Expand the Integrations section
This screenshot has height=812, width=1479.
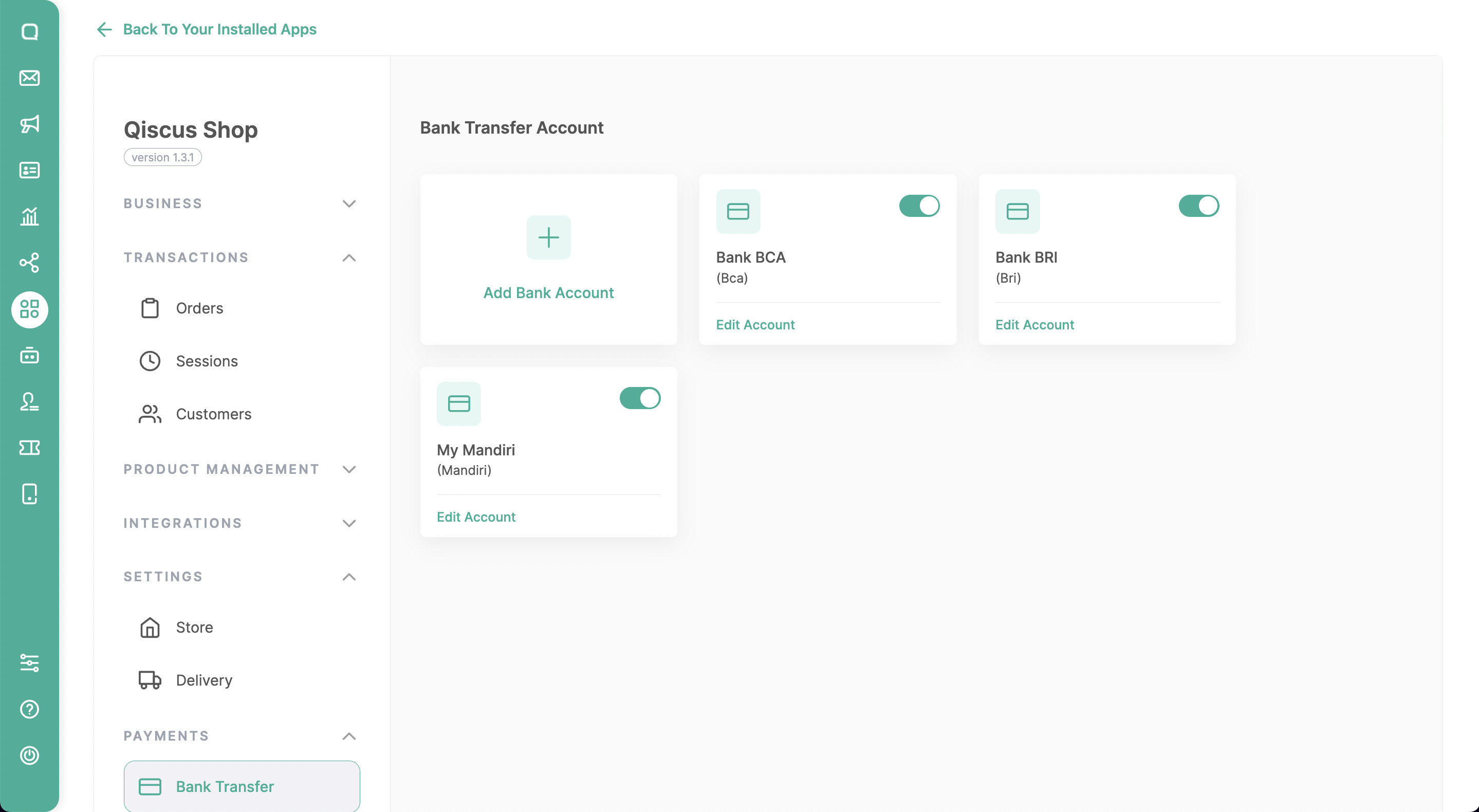click(348, 523)
